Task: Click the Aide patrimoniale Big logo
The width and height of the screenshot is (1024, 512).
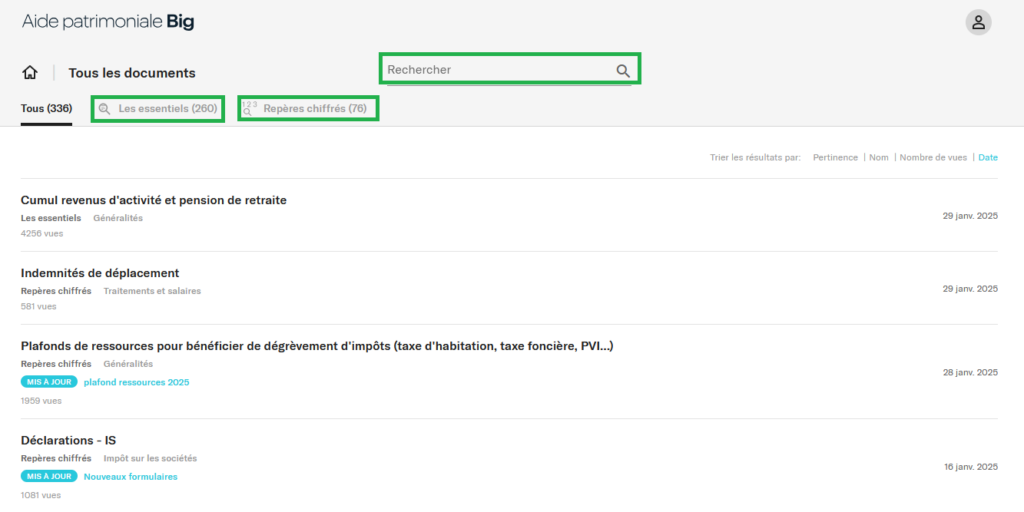Action: [x=108, y=22]
